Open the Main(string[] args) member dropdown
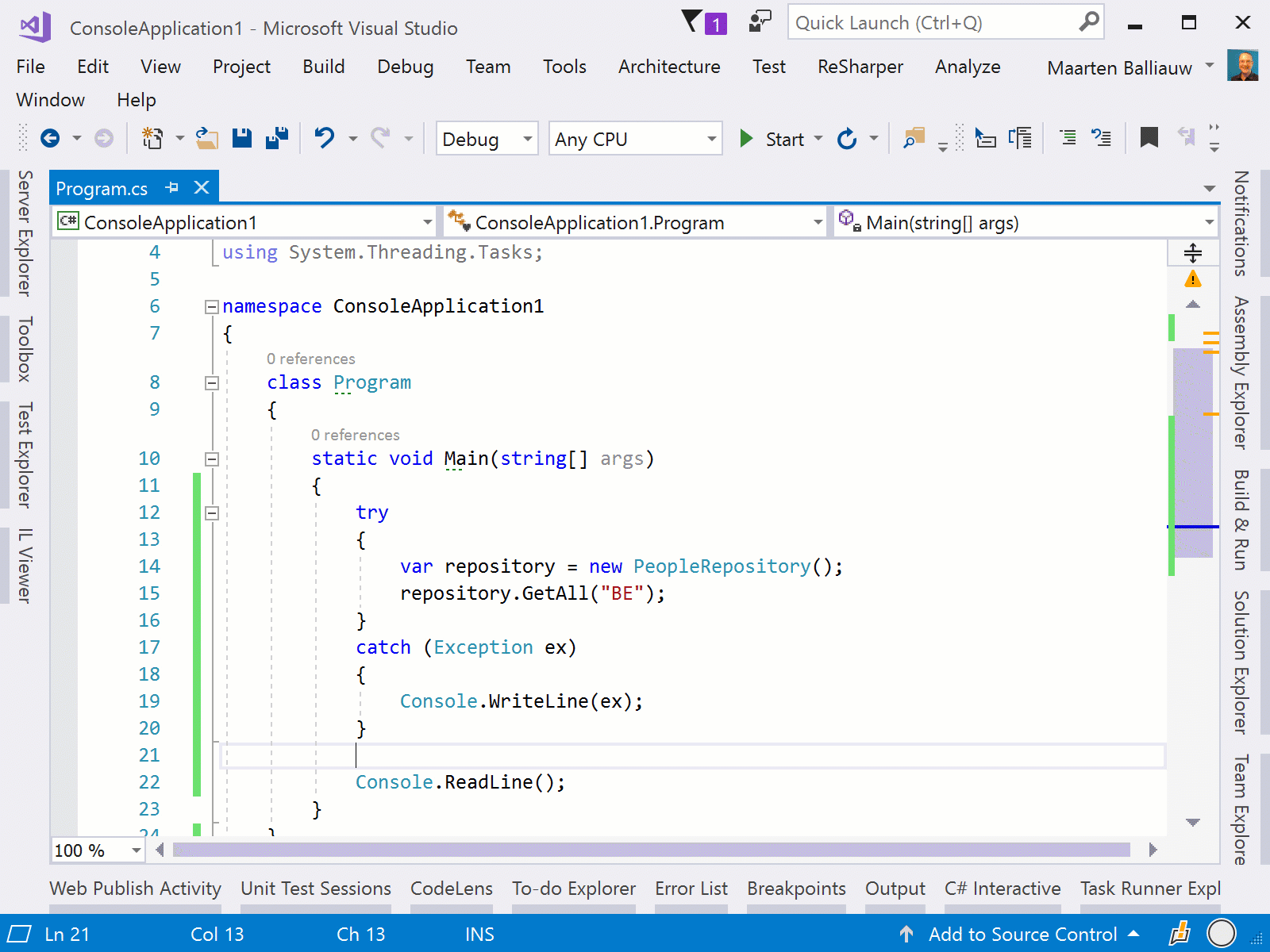The width and height of the screenshot is (1270, 952). (1024, 222)
